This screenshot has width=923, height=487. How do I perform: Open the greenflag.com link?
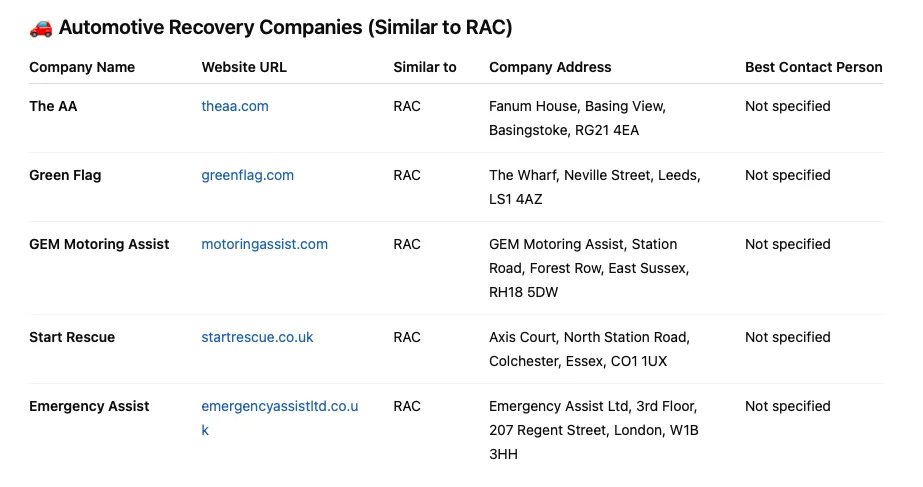247,175
